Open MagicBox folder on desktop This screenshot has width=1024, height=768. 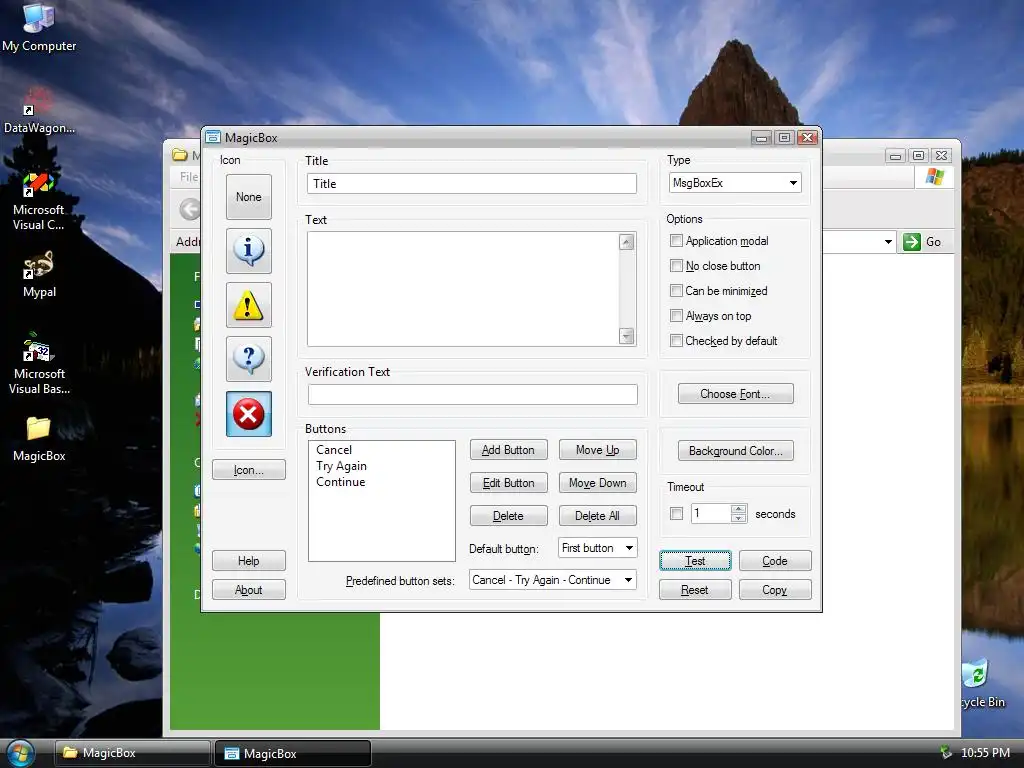(39, 439)
